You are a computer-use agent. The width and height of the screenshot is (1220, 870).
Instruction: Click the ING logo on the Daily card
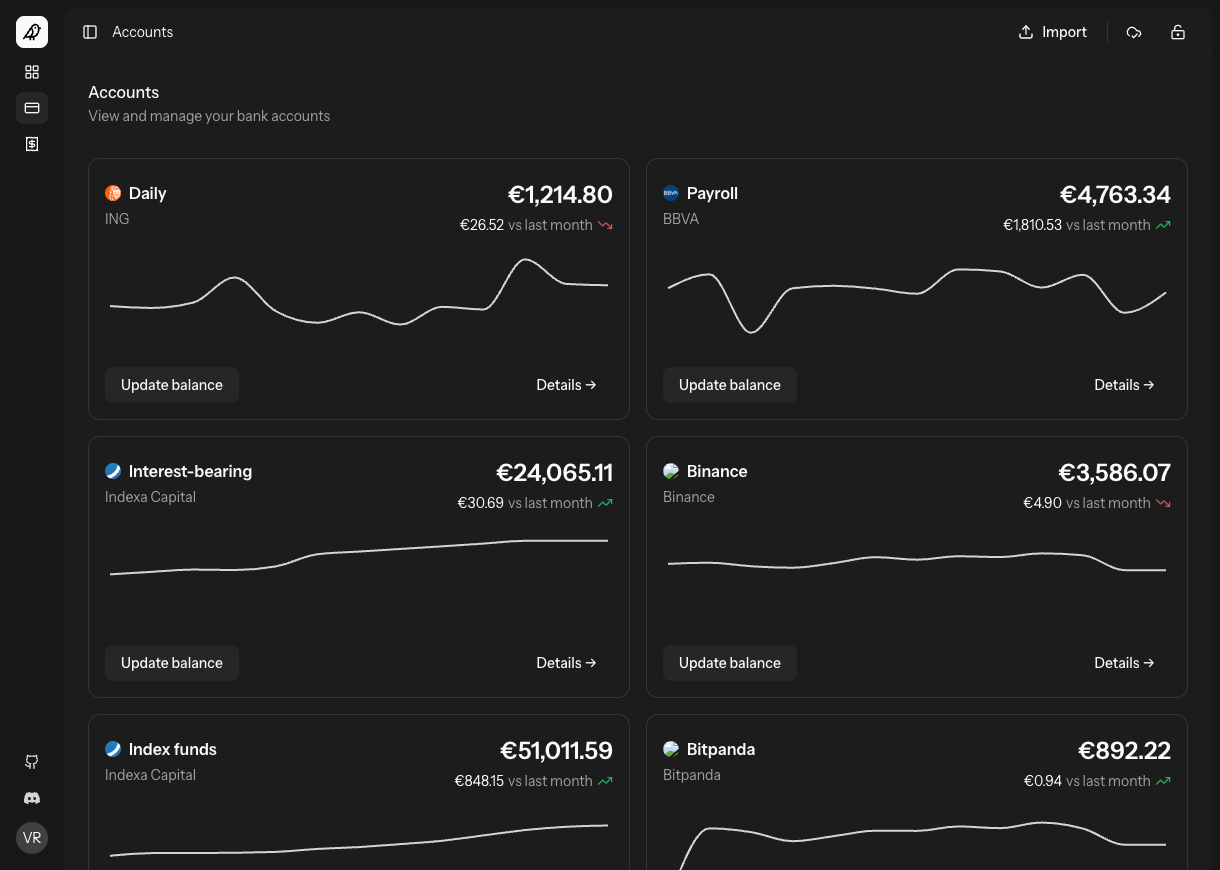point(113,193)
